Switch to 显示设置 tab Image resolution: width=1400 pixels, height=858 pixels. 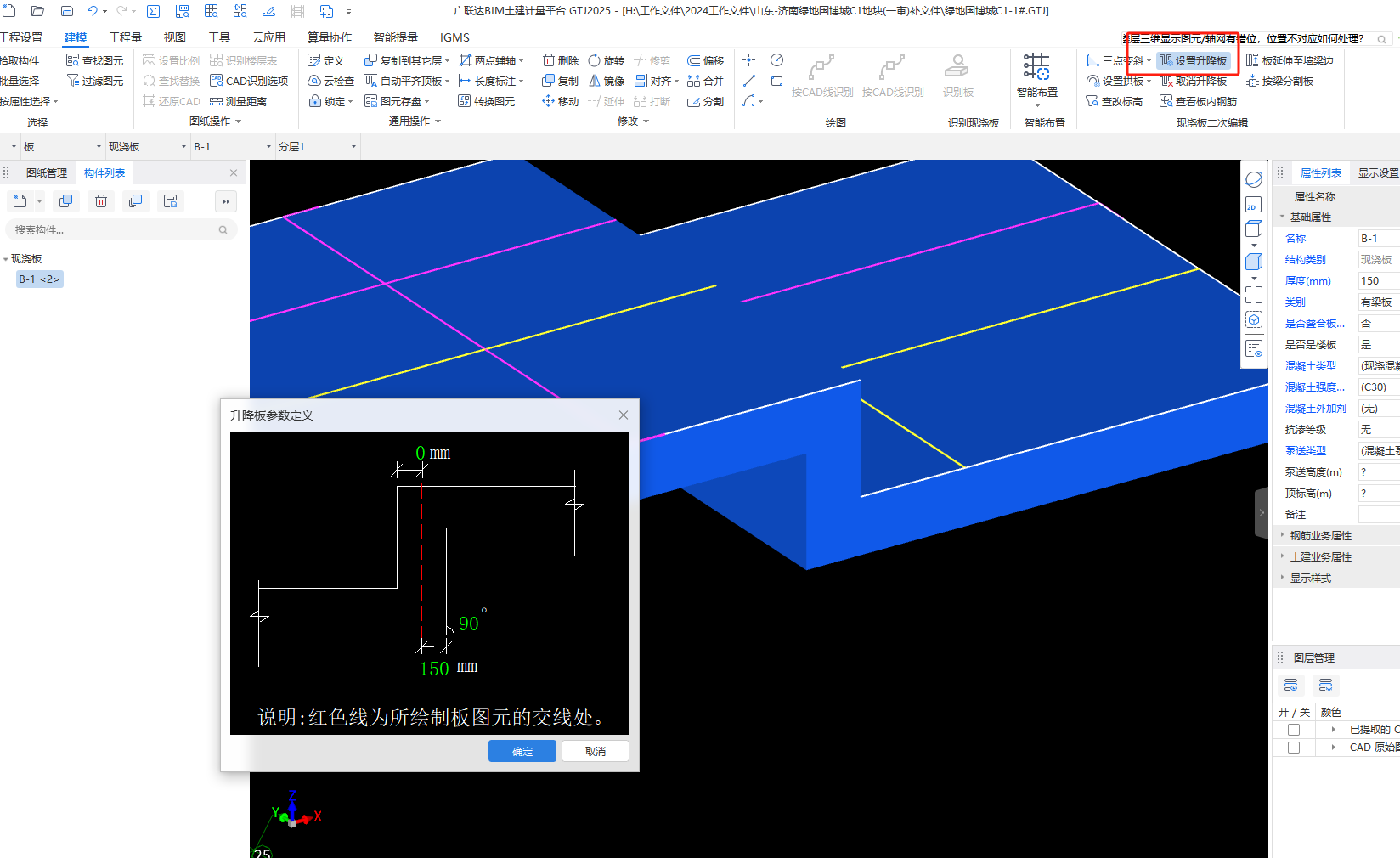pyautogui.click(x=1378, y=172)
